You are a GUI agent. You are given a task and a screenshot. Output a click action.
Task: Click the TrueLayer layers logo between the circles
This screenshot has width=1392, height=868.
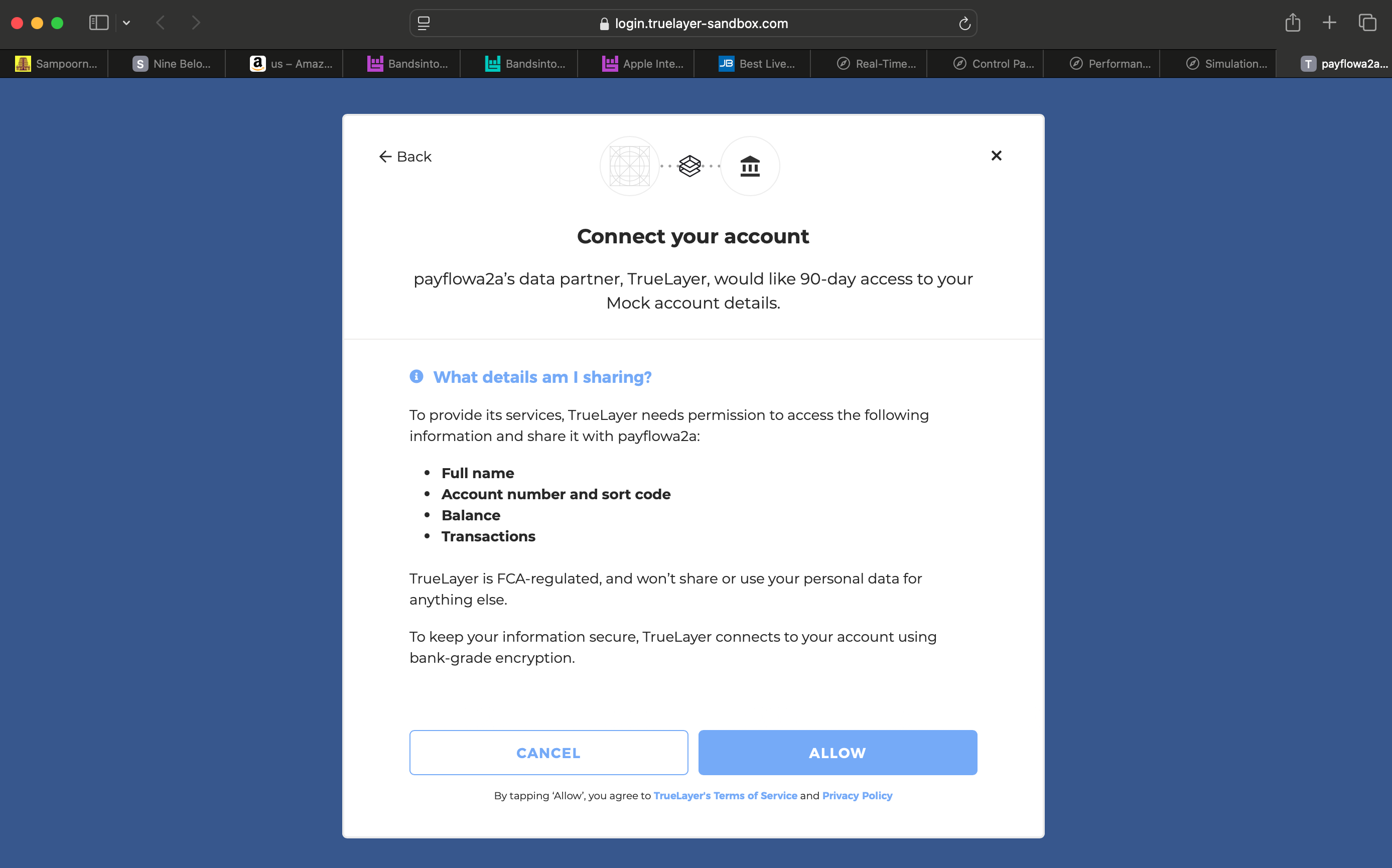[690, 166]
